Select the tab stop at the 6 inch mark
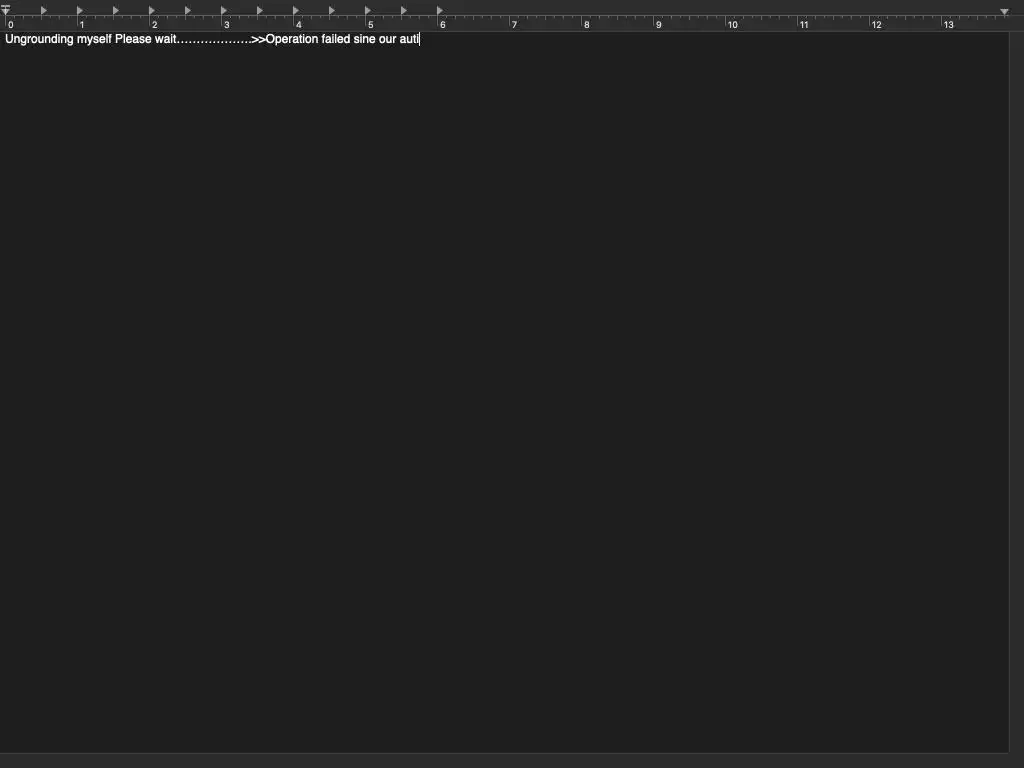 pos(440,10)
